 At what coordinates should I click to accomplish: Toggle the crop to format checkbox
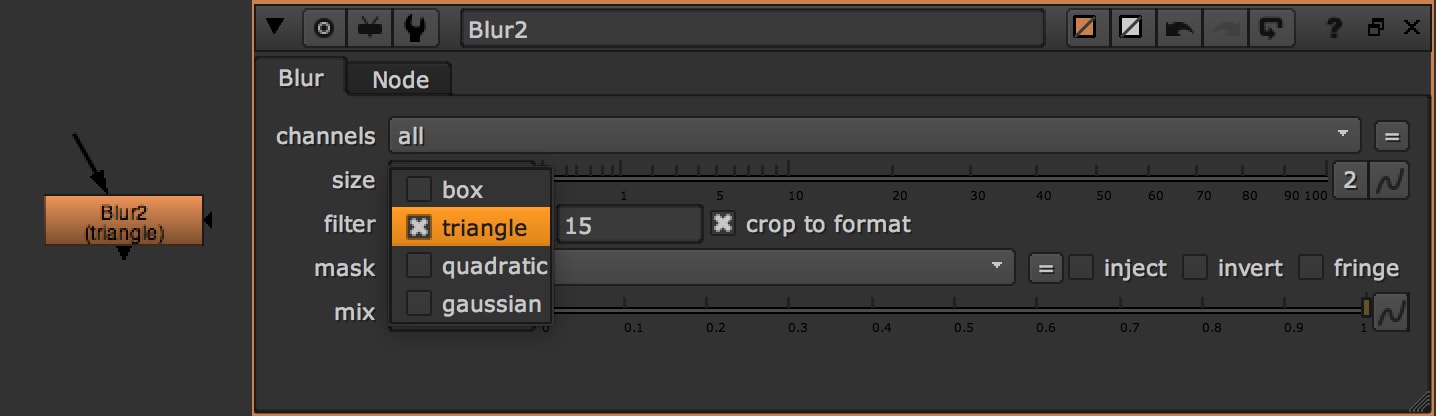click(x=722, y=224)
